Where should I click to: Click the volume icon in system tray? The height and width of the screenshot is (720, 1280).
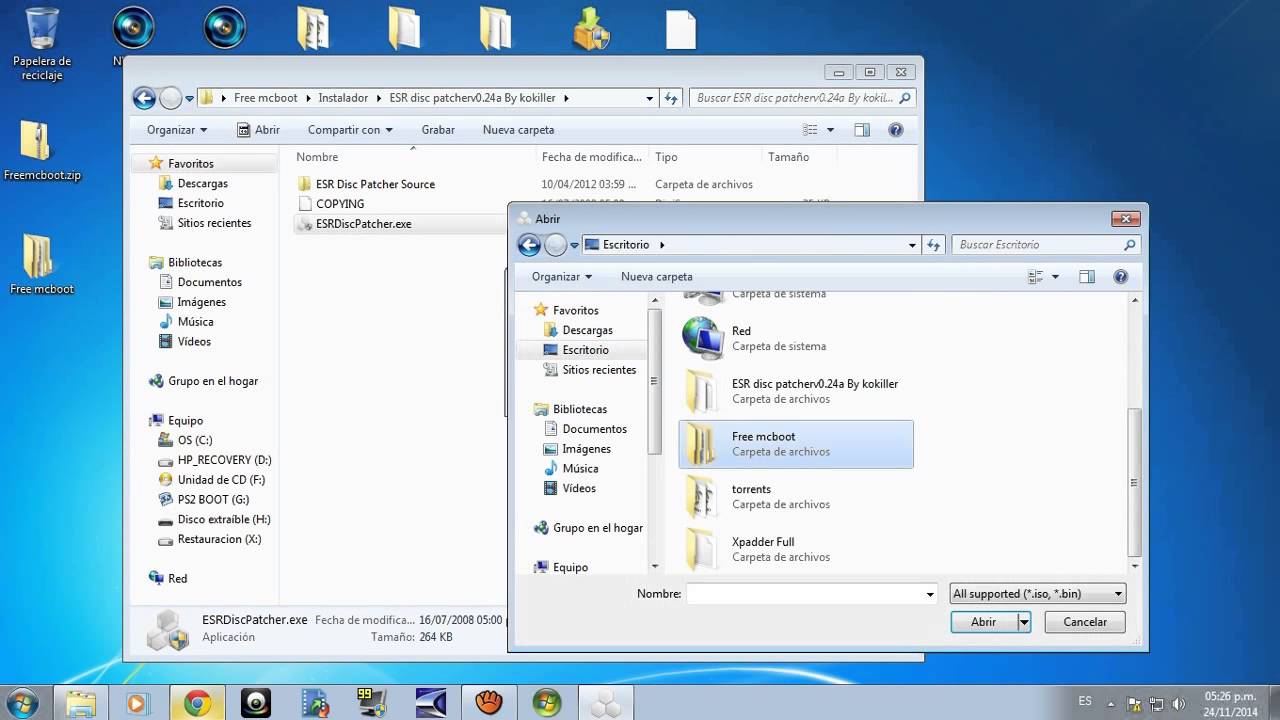(x=1177, y=704)
